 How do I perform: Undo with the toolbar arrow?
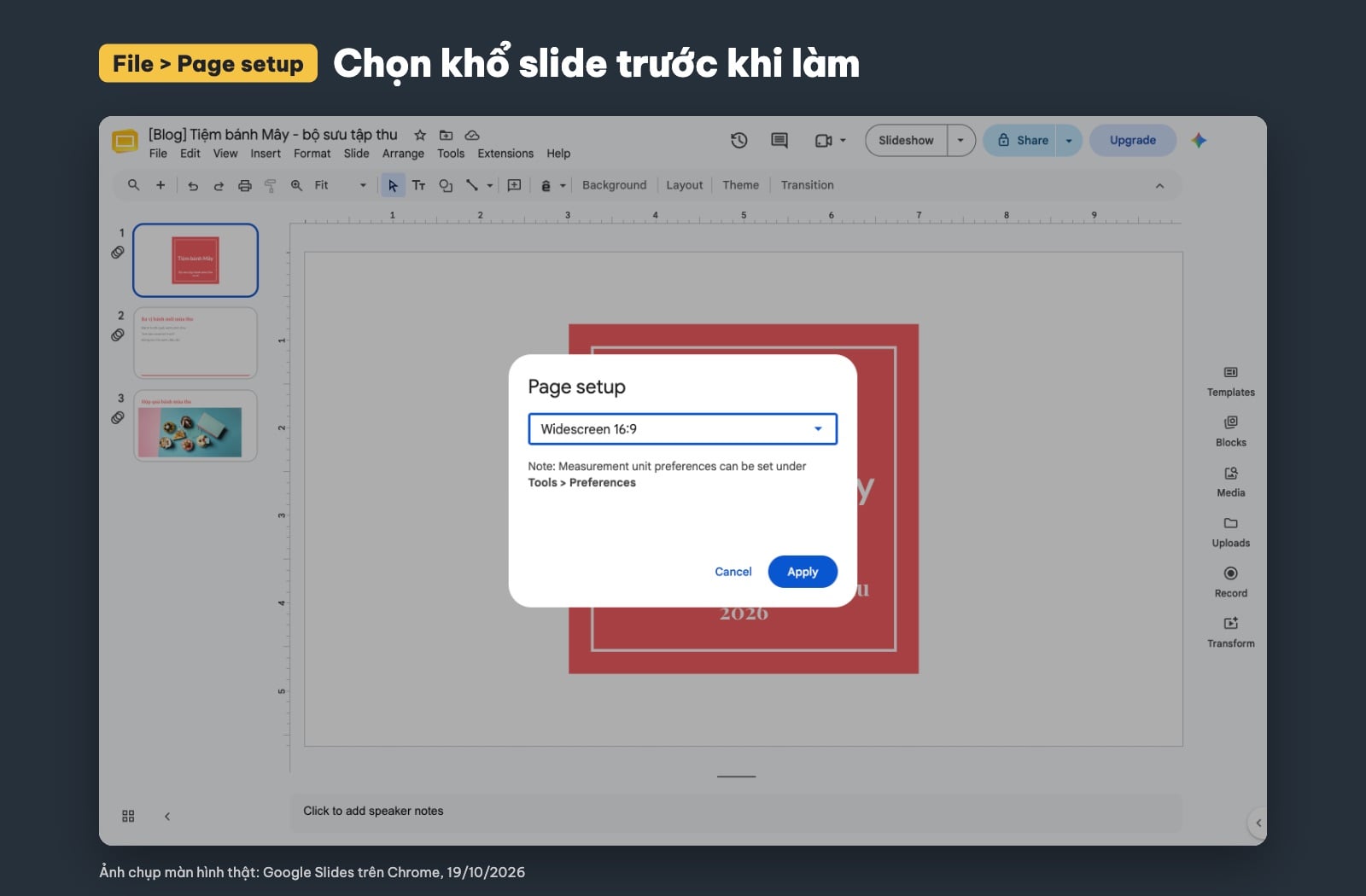193,185
